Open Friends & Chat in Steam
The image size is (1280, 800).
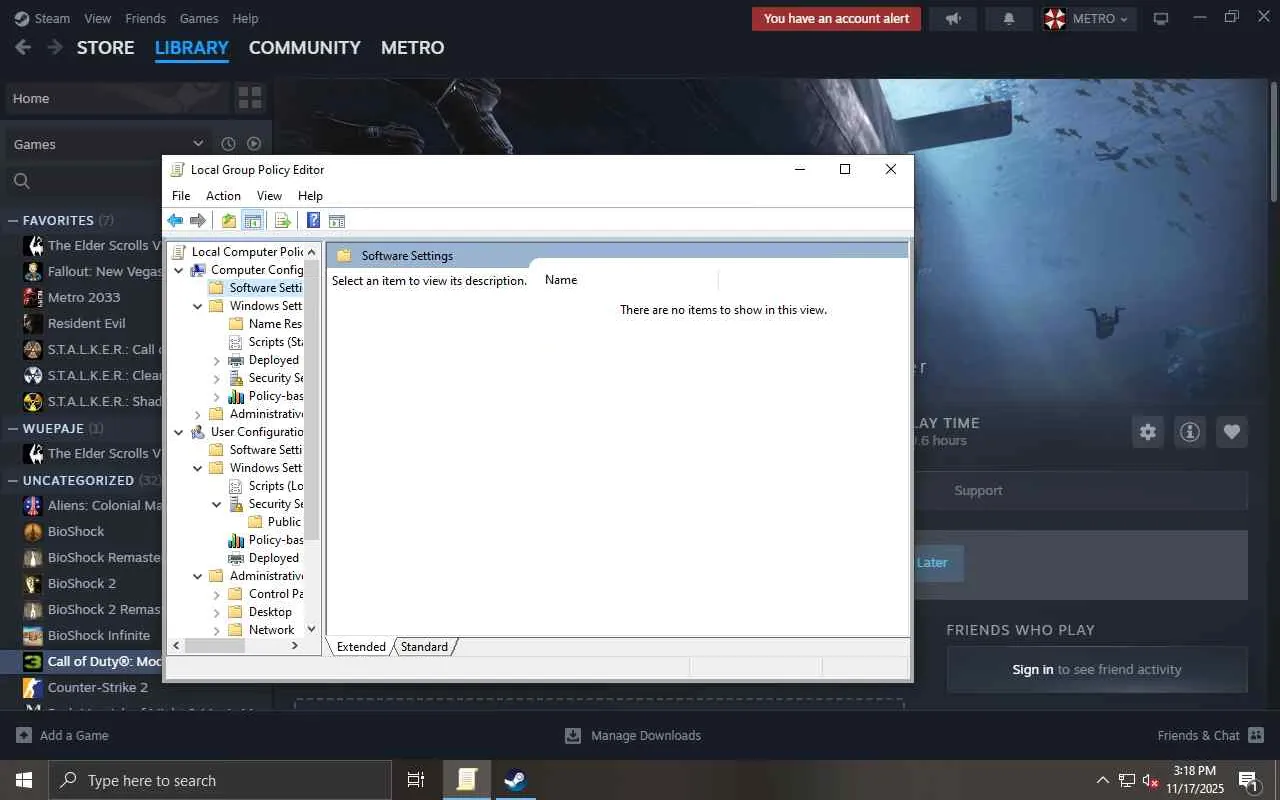(x=1209, y=735)
